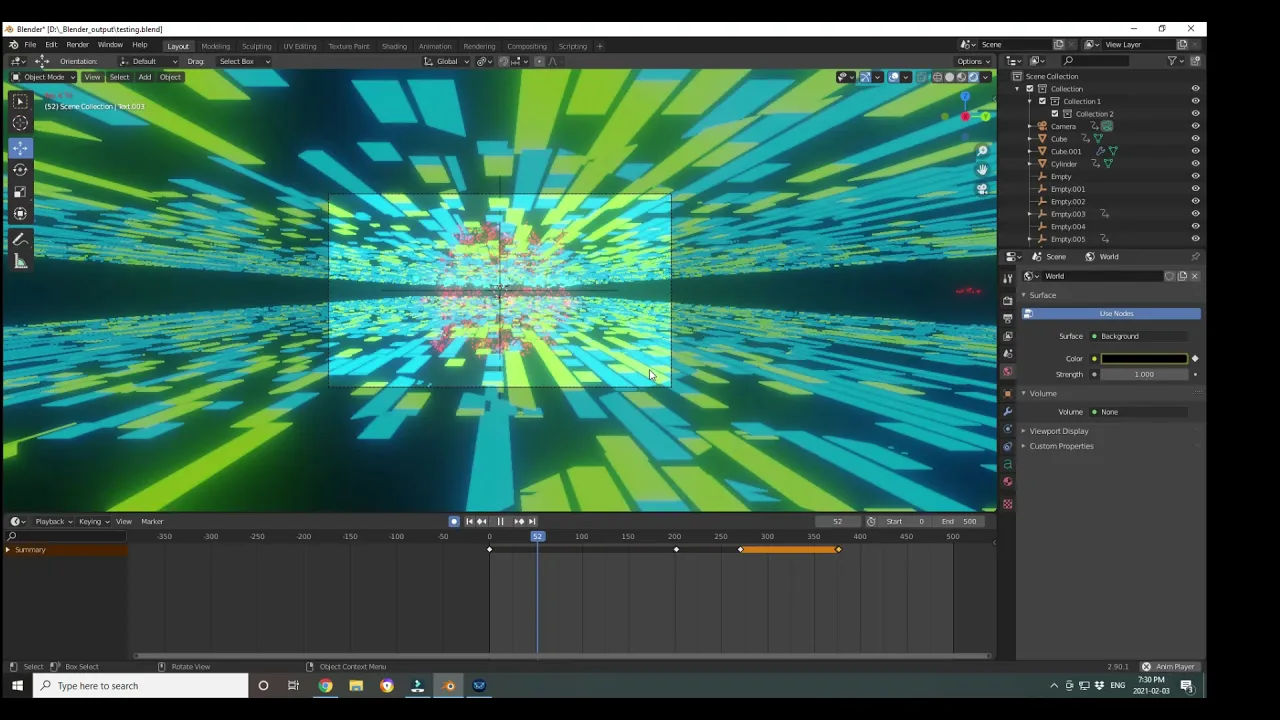Click the viewport zoom magnifier icon
This screenshot has width=1280, height=720.
click(x=982, y=151)
